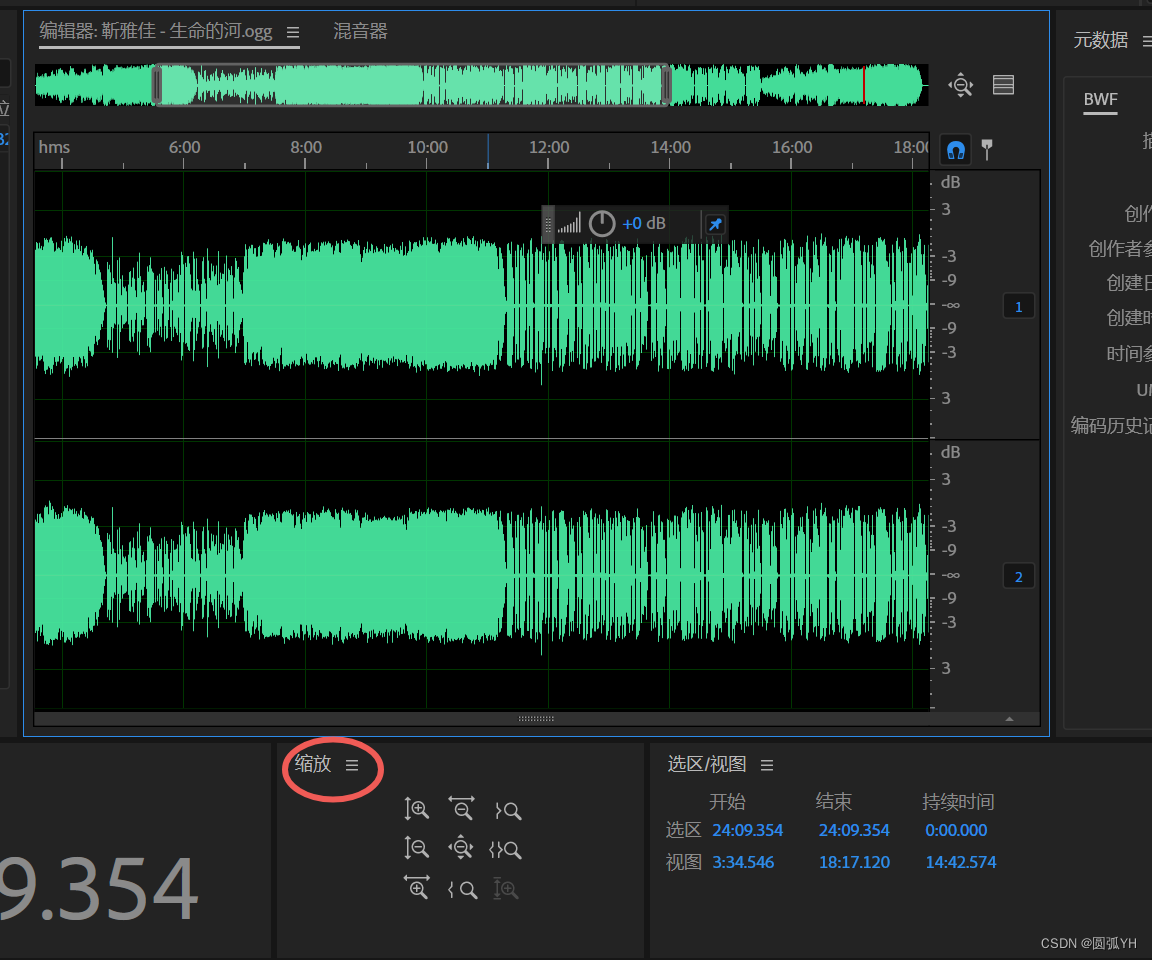Disable the snapping magnet toggle
1152x960 pixels.
point(955,149)
